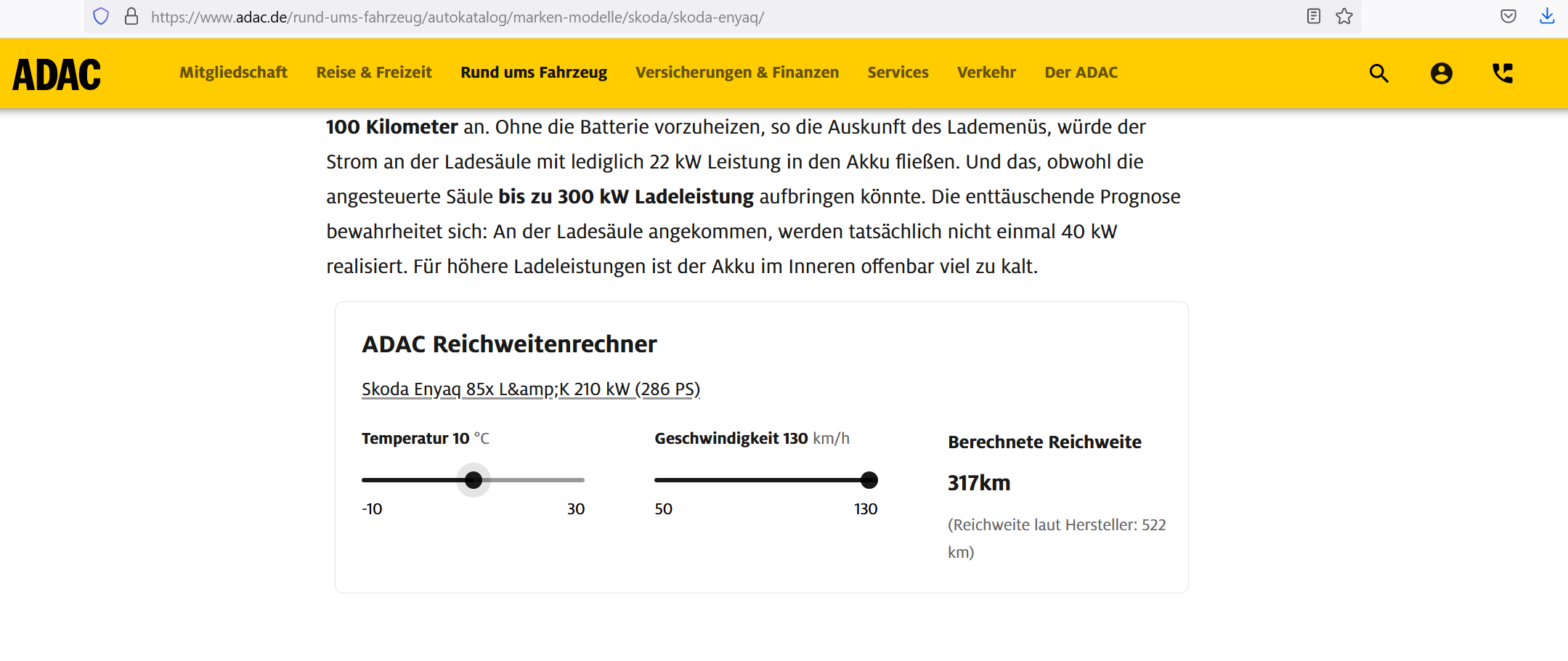Click the 50 minimum speed label
The height and width of the screenshot is (661, 1568).
663,509
